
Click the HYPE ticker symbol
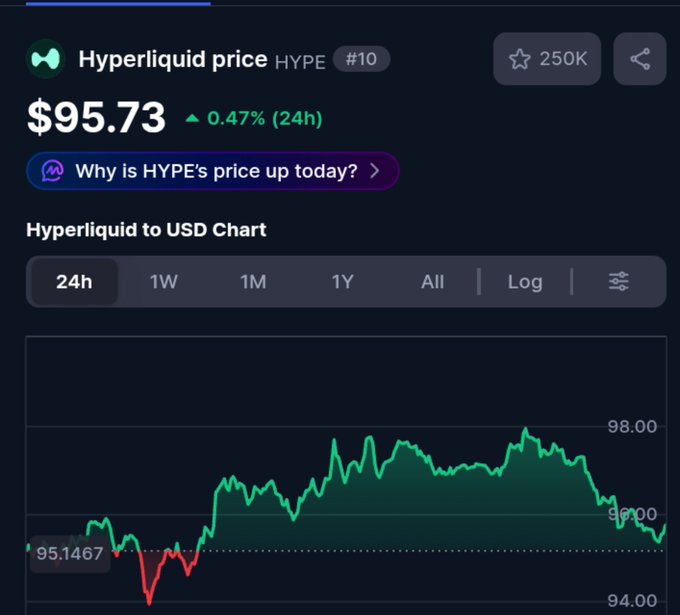coord(300,62)
